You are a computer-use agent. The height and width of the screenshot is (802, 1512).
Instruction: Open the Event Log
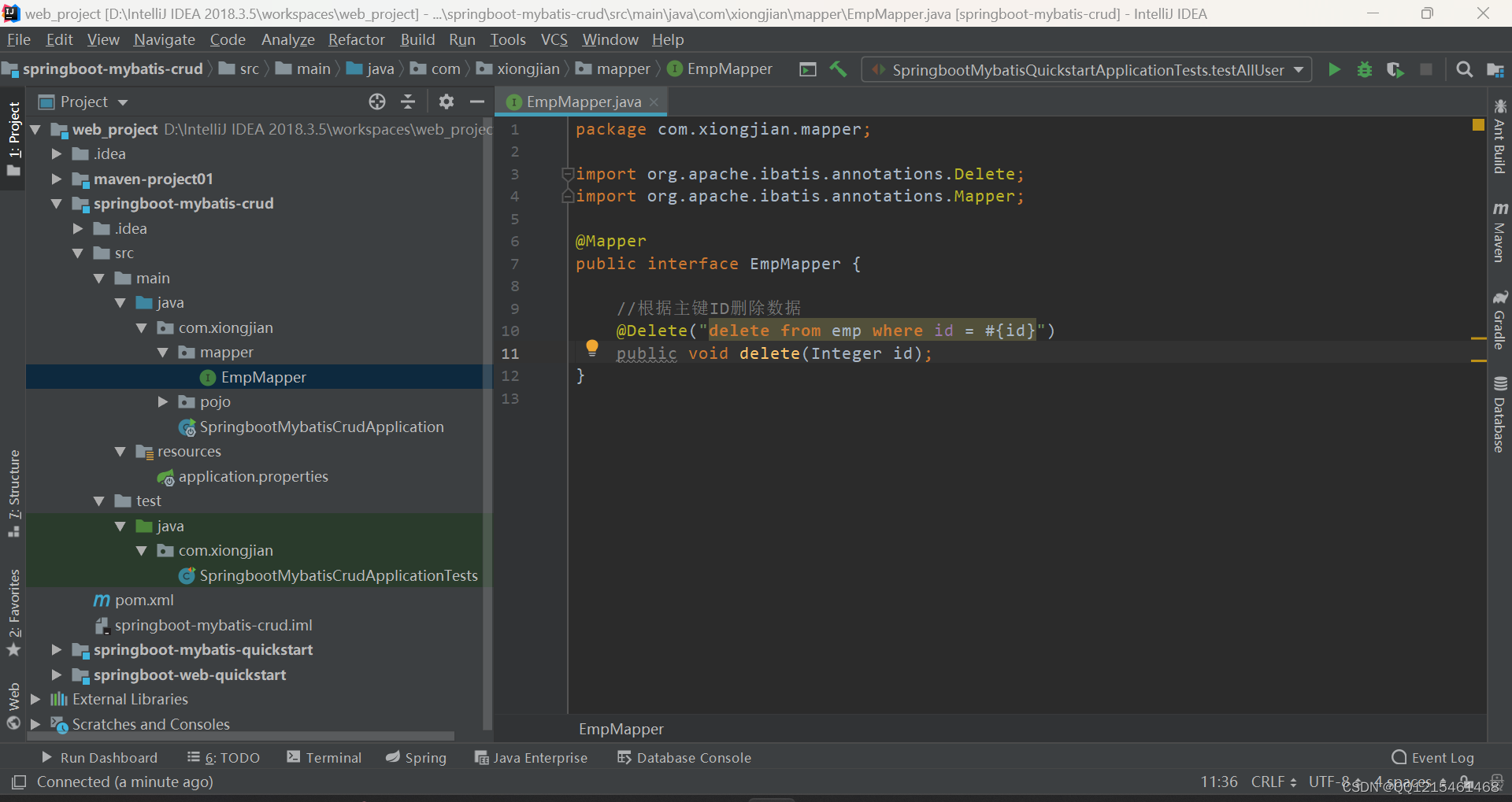[x=1432, y=757]
